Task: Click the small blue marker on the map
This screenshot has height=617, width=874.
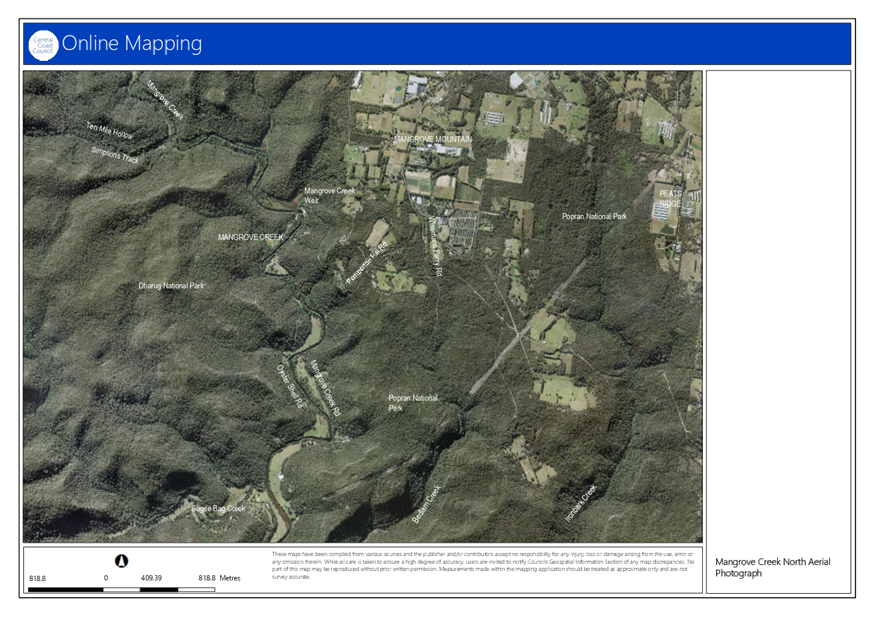Action: pyautogui.click(x=372, y=257)
